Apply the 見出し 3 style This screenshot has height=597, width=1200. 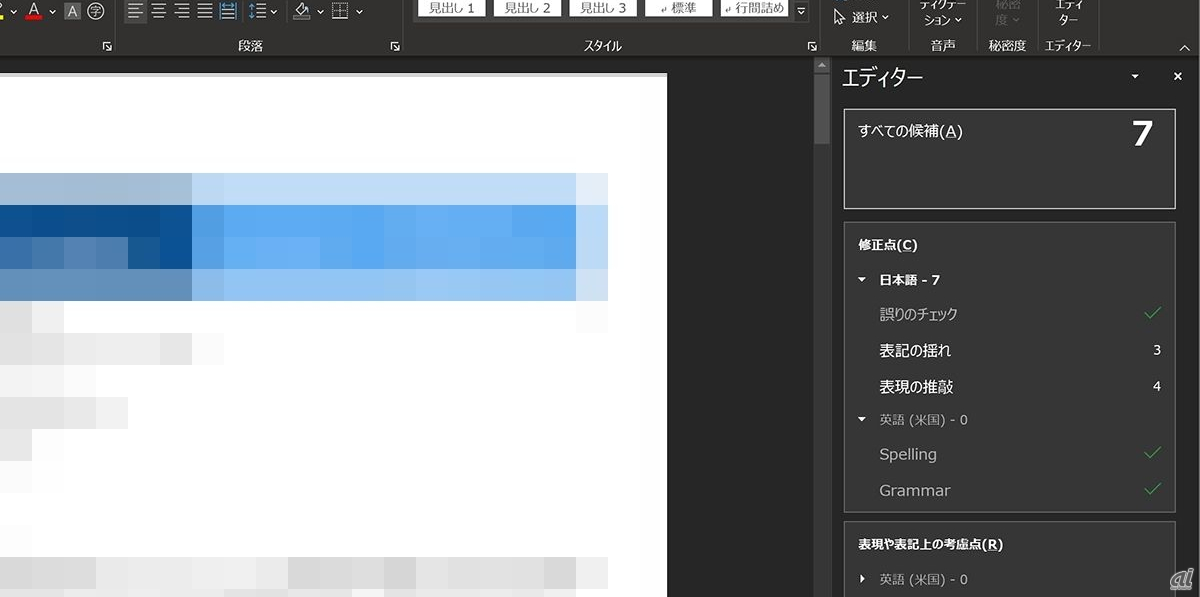[x=603, y=8]
